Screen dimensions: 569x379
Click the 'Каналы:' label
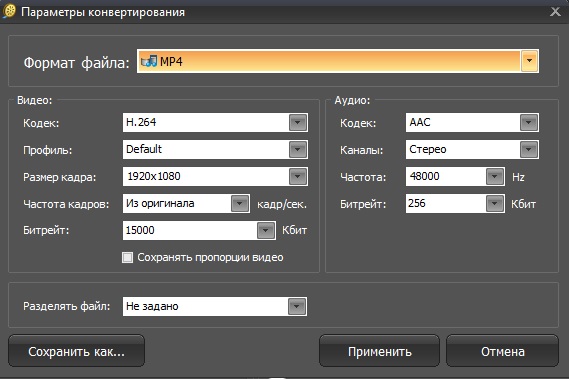pos(361,150)
